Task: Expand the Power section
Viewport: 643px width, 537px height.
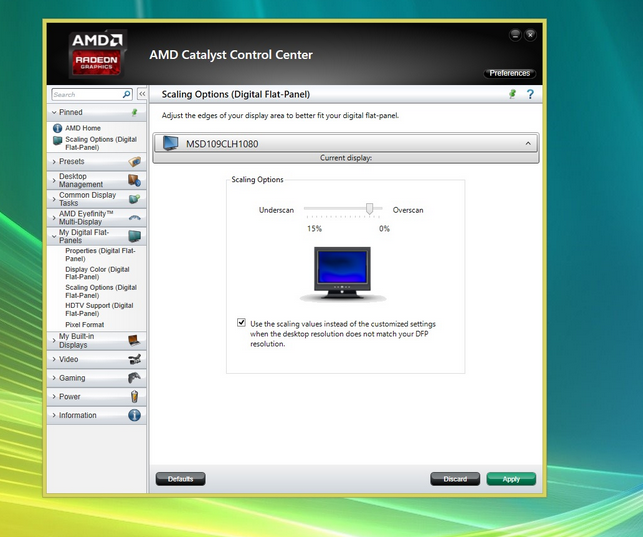Action: (54, 397)
